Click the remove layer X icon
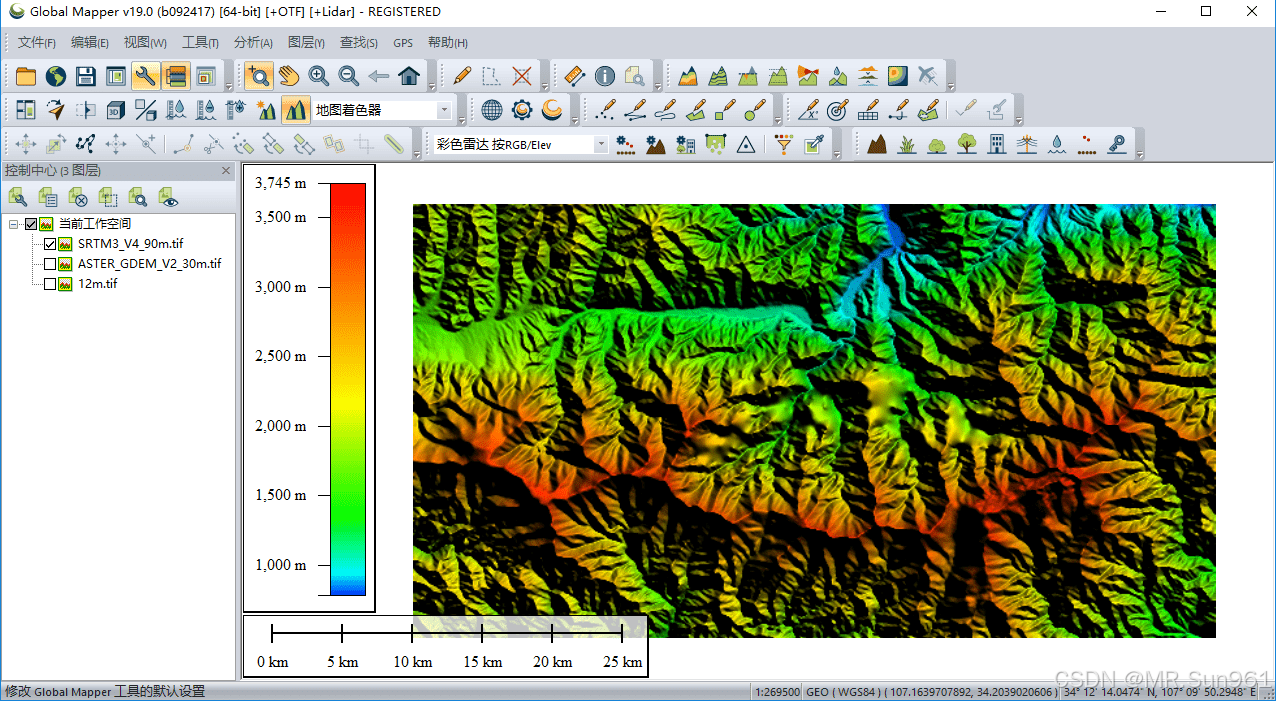1276x701 pixels. 78,197
